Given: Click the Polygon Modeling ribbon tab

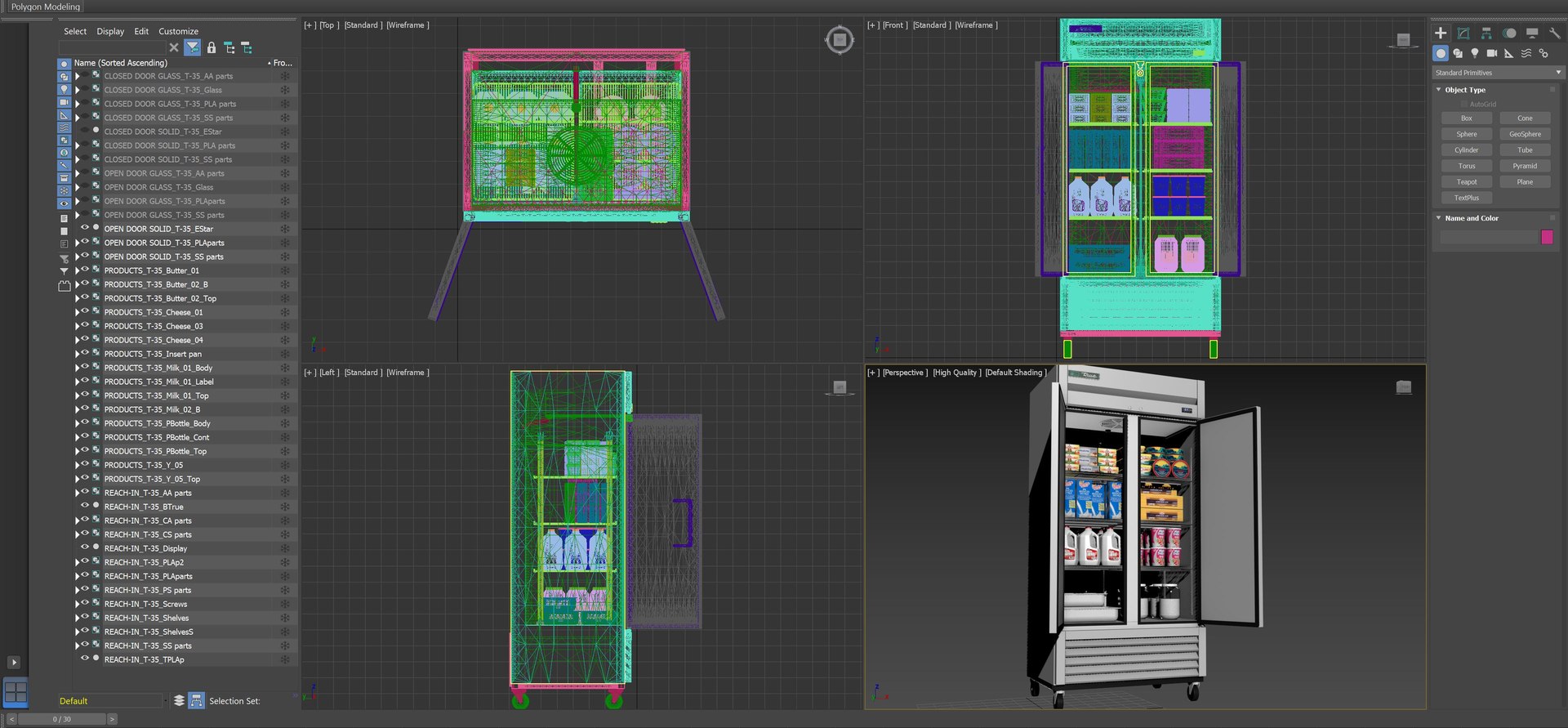Looking at the screenshot, I should [46, 7].
